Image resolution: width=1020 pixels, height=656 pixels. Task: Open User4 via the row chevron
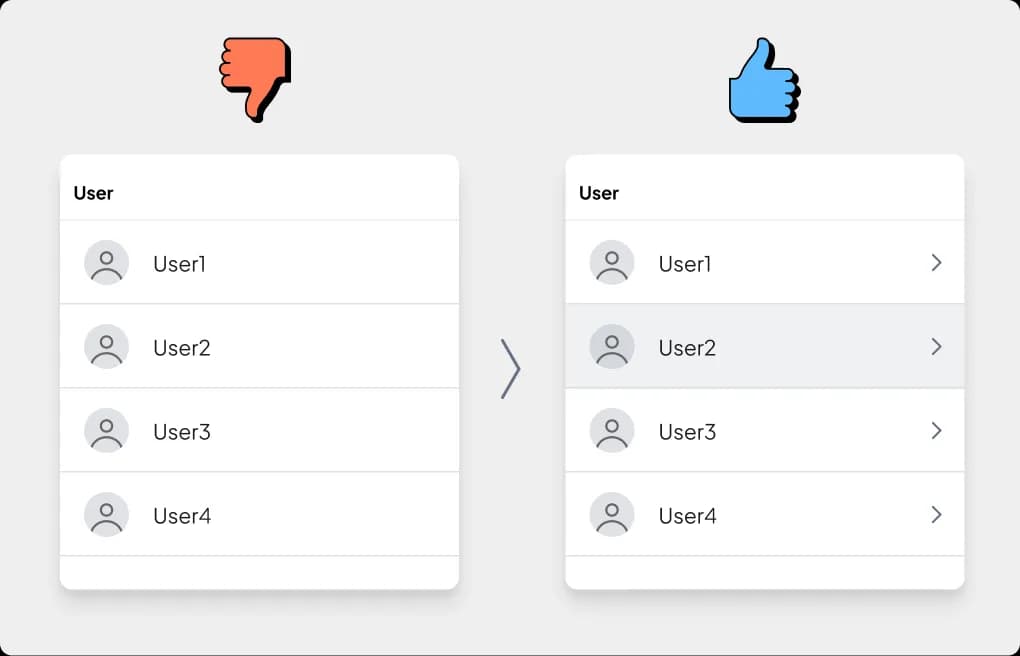point(936,514)
